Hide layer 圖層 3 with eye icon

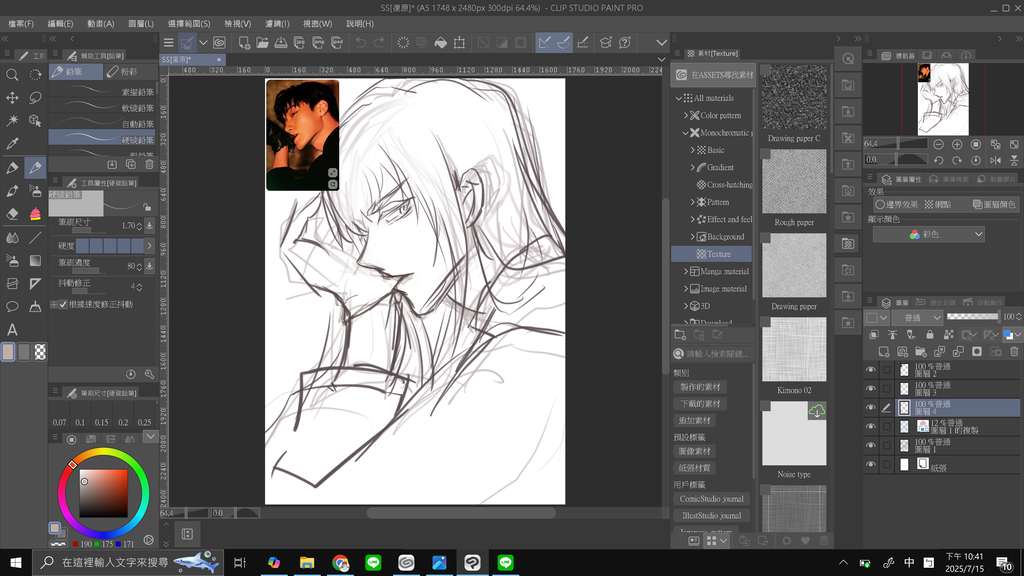(x=871, y=389)
